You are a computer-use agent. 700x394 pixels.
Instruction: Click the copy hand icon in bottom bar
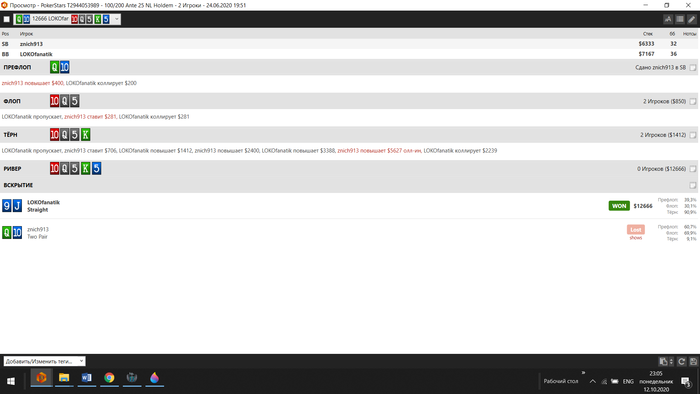[x=663, y=361]
